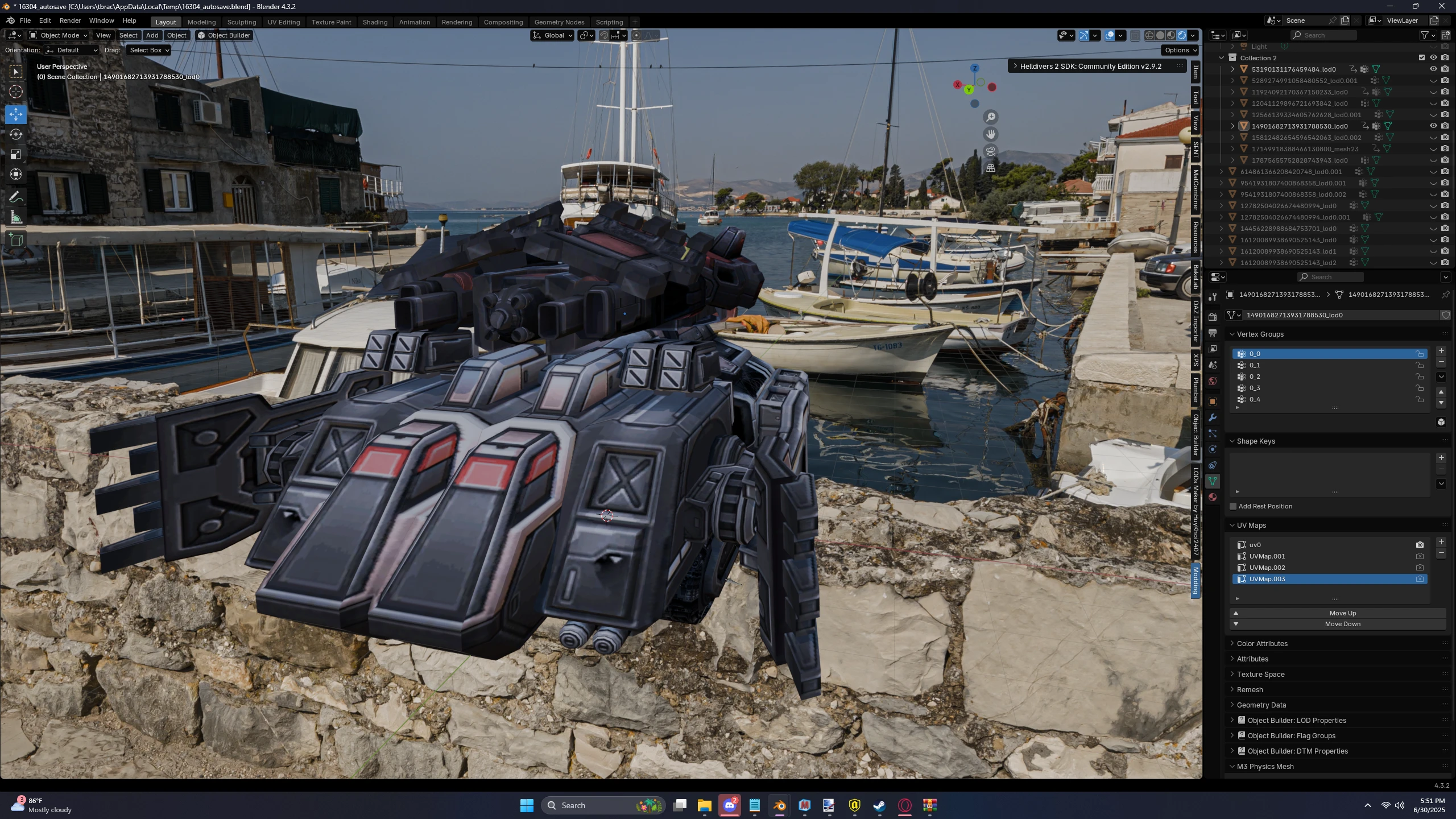Viewport: 1456px width, 819px height.
Task: Open the Physics properties tab
Action: tap(1213, 449)
